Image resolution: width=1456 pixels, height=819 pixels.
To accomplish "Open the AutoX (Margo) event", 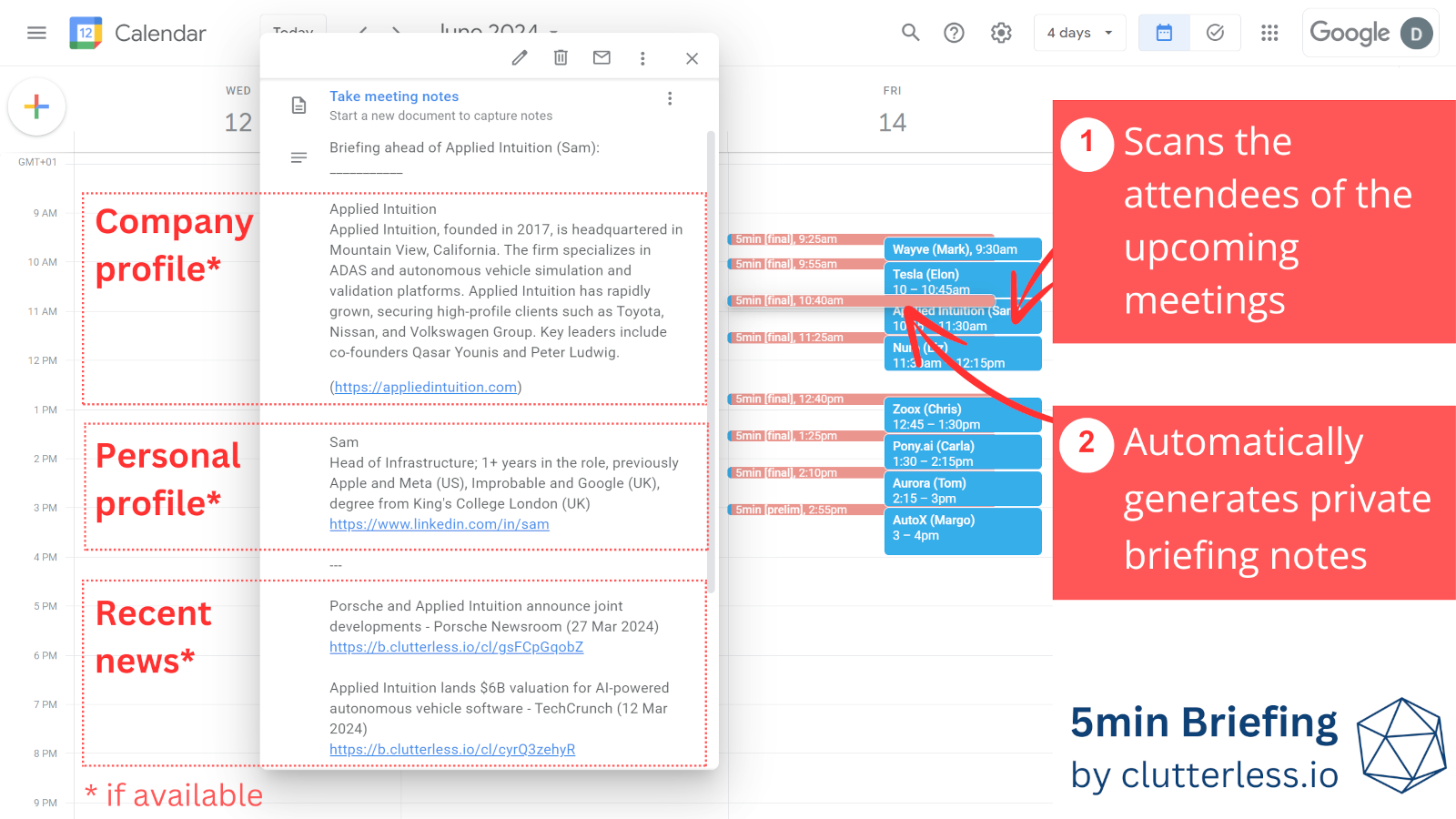I will click(963, 531).
